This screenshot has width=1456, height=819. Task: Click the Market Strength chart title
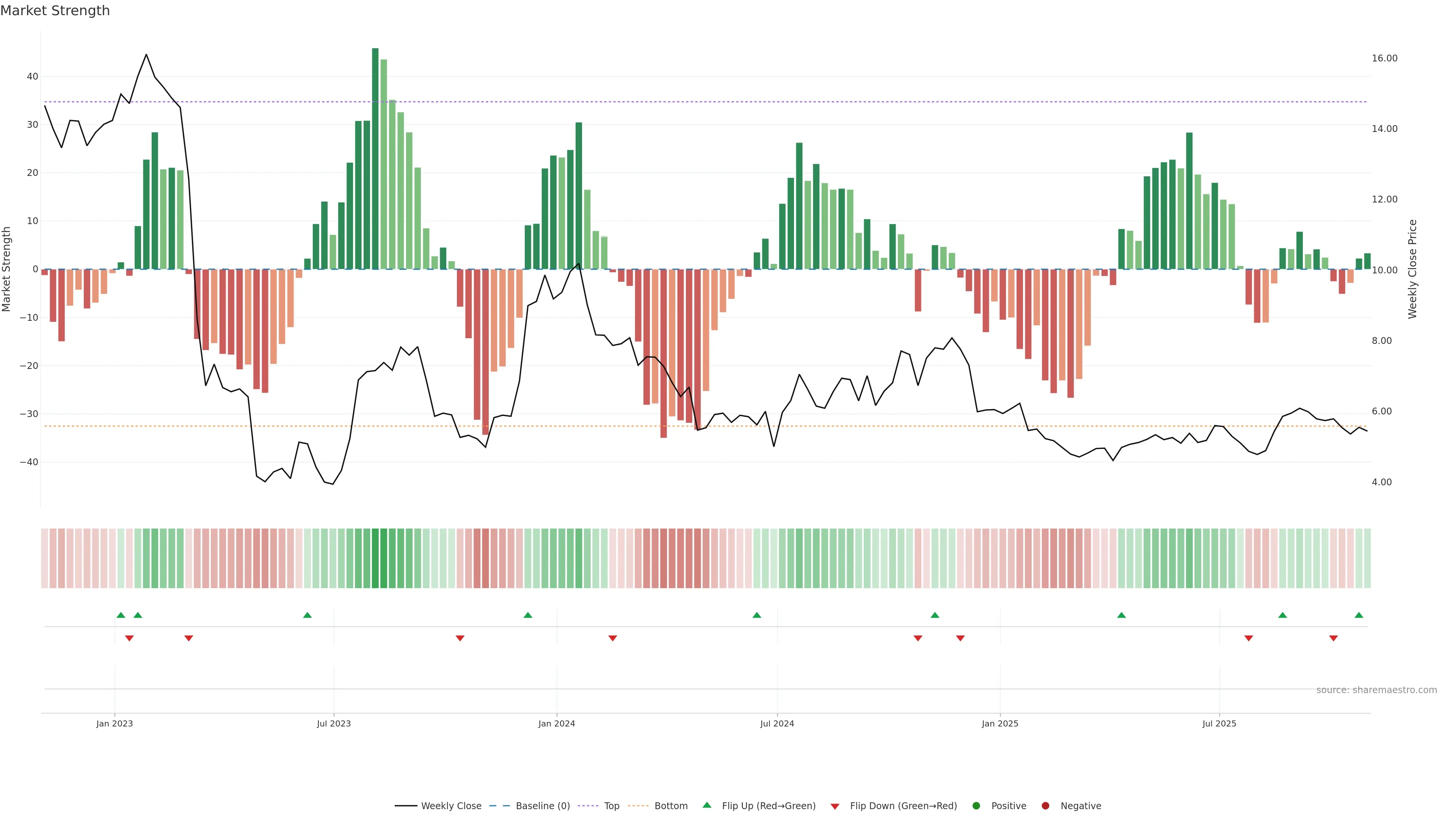pyautogui.click(x=55, y=10)
